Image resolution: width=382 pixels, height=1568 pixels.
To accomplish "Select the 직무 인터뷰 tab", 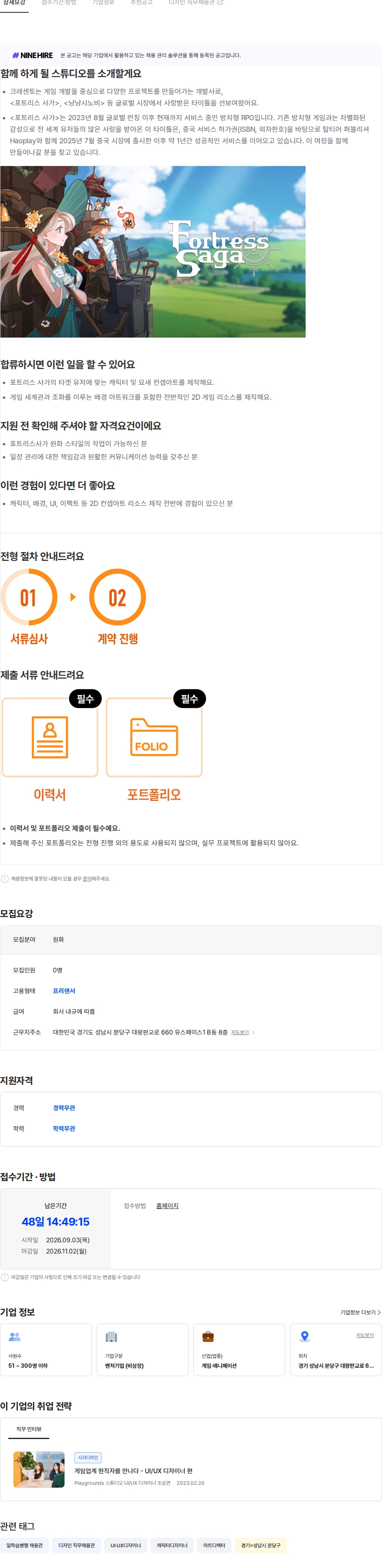I will click(x=29, y=1429).
